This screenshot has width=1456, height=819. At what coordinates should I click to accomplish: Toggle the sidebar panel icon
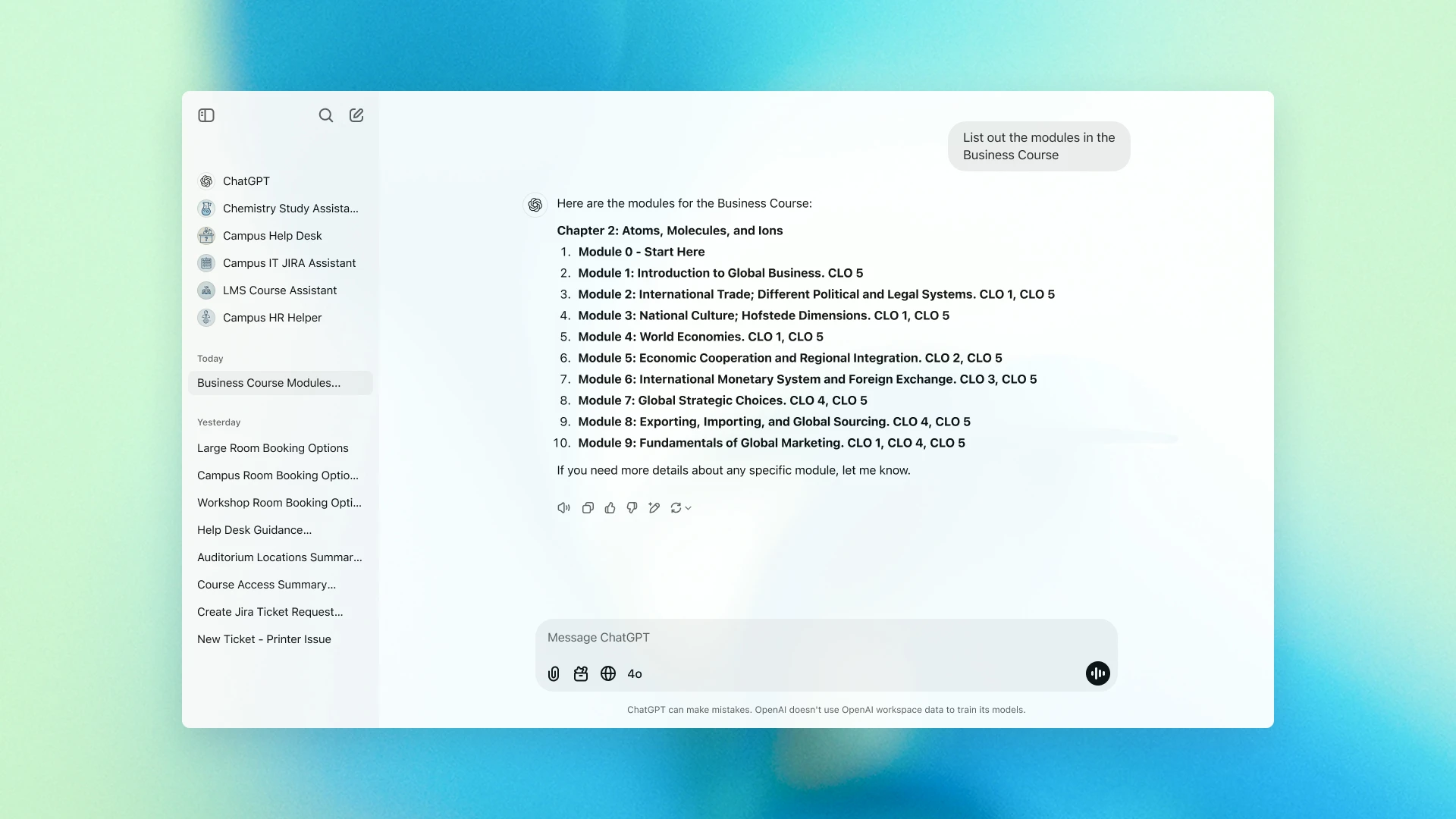point(206,115)
